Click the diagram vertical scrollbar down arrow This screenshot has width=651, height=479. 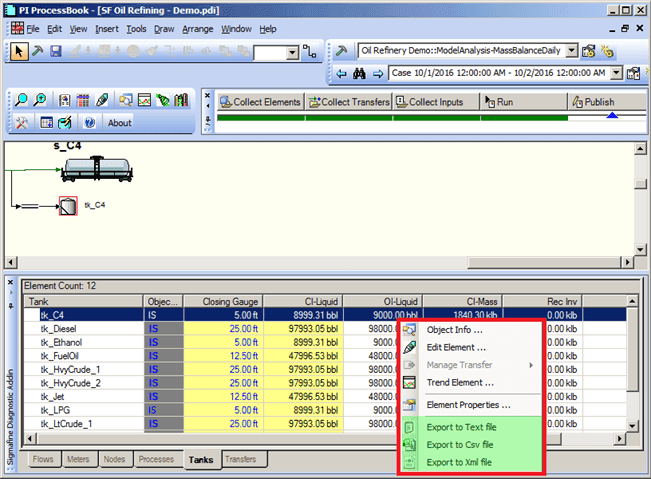640,250
